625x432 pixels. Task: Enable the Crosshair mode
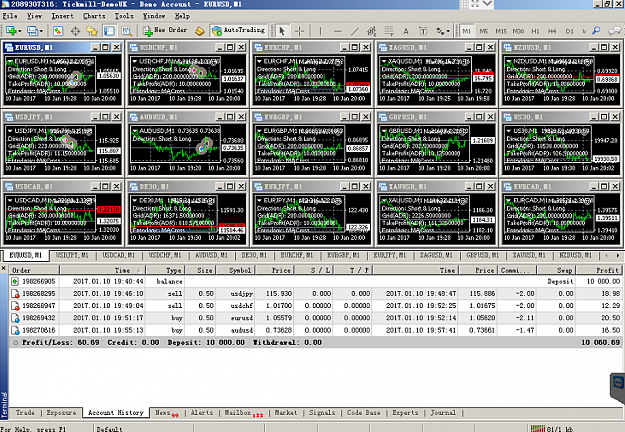click(299, 31)
